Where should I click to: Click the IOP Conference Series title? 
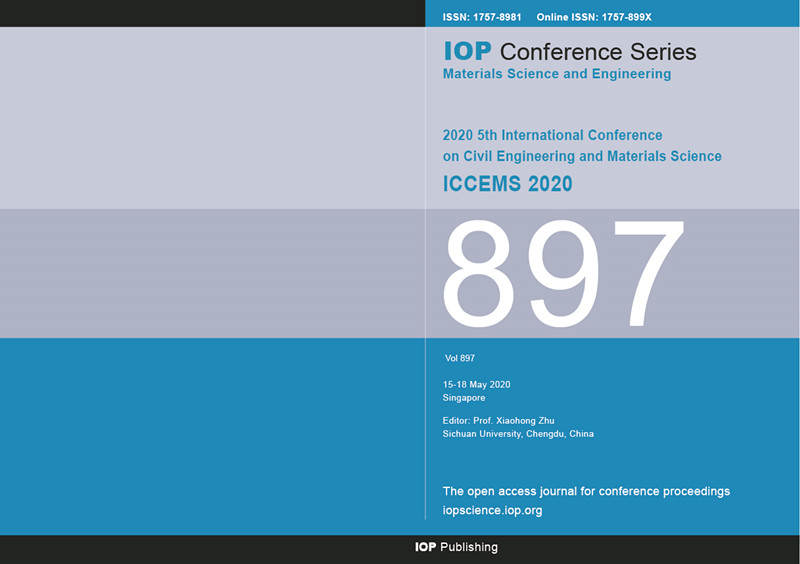click(570, 52)
